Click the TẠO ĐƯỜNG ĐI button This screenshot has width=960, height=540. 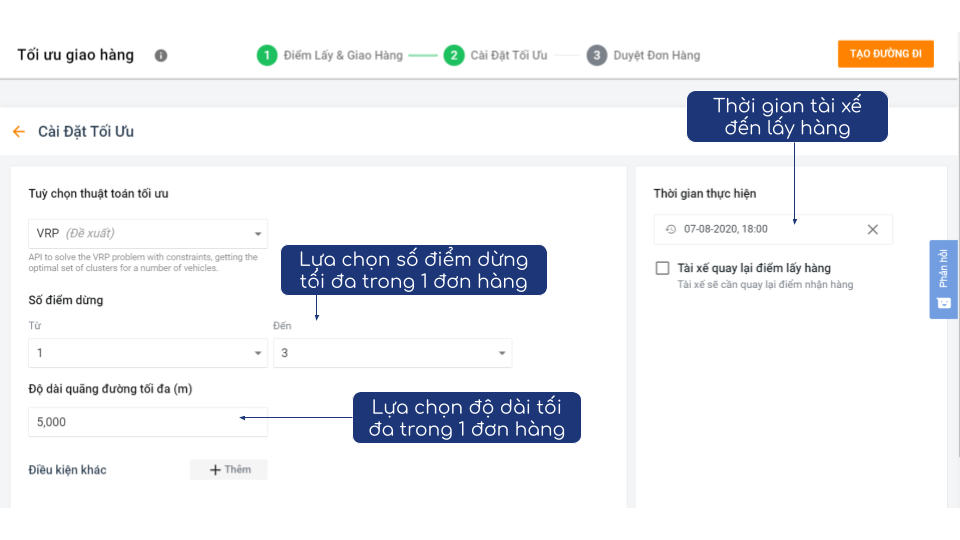coord(885,54)
